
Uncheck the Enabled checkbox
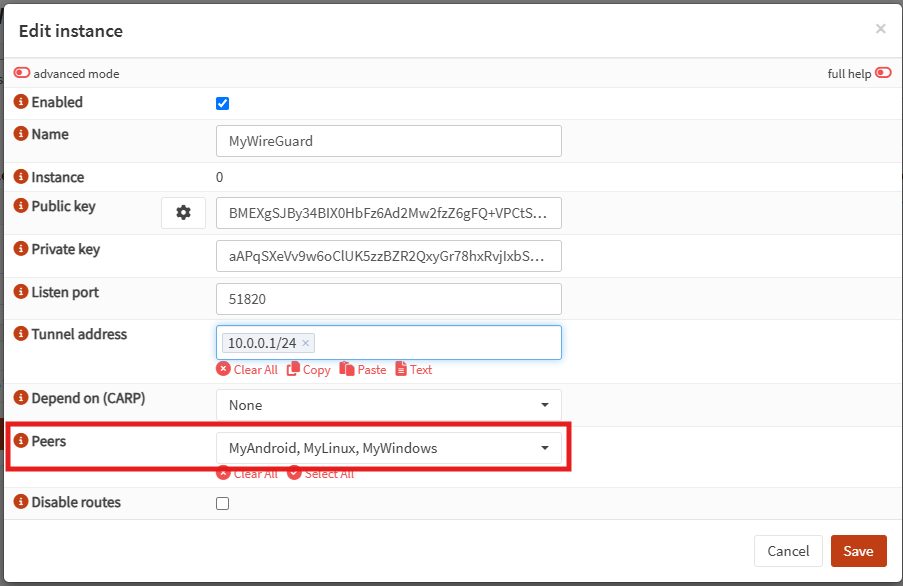[x=223, y=103]
